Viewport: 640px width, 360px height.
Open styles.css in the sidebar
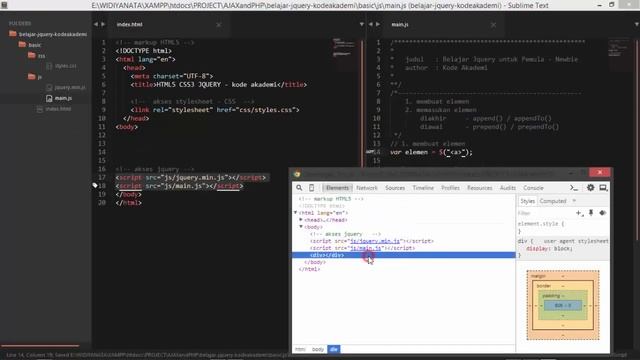[x=65, y=66]
